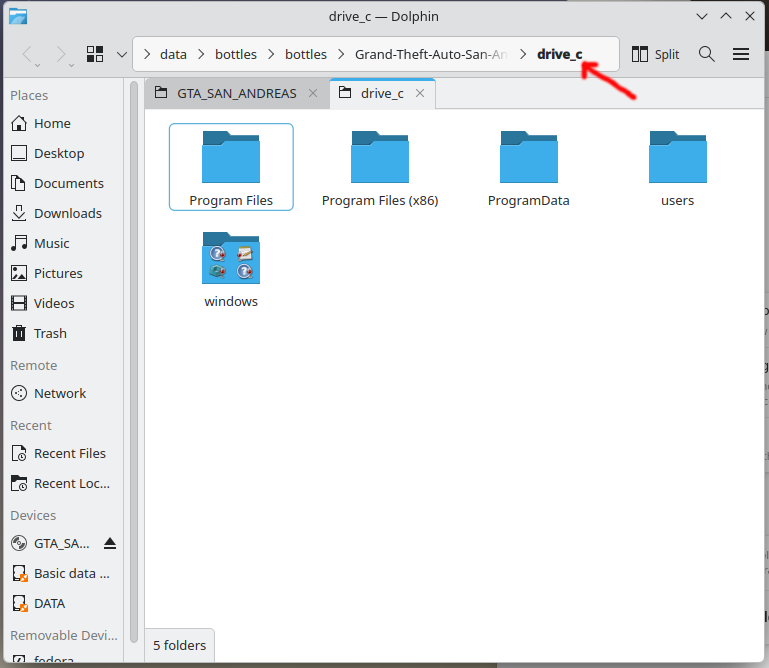Viewport: 769px width, 668px height.
Task: Click the 'windows' folder name label
Action: [x=231, y=302]
